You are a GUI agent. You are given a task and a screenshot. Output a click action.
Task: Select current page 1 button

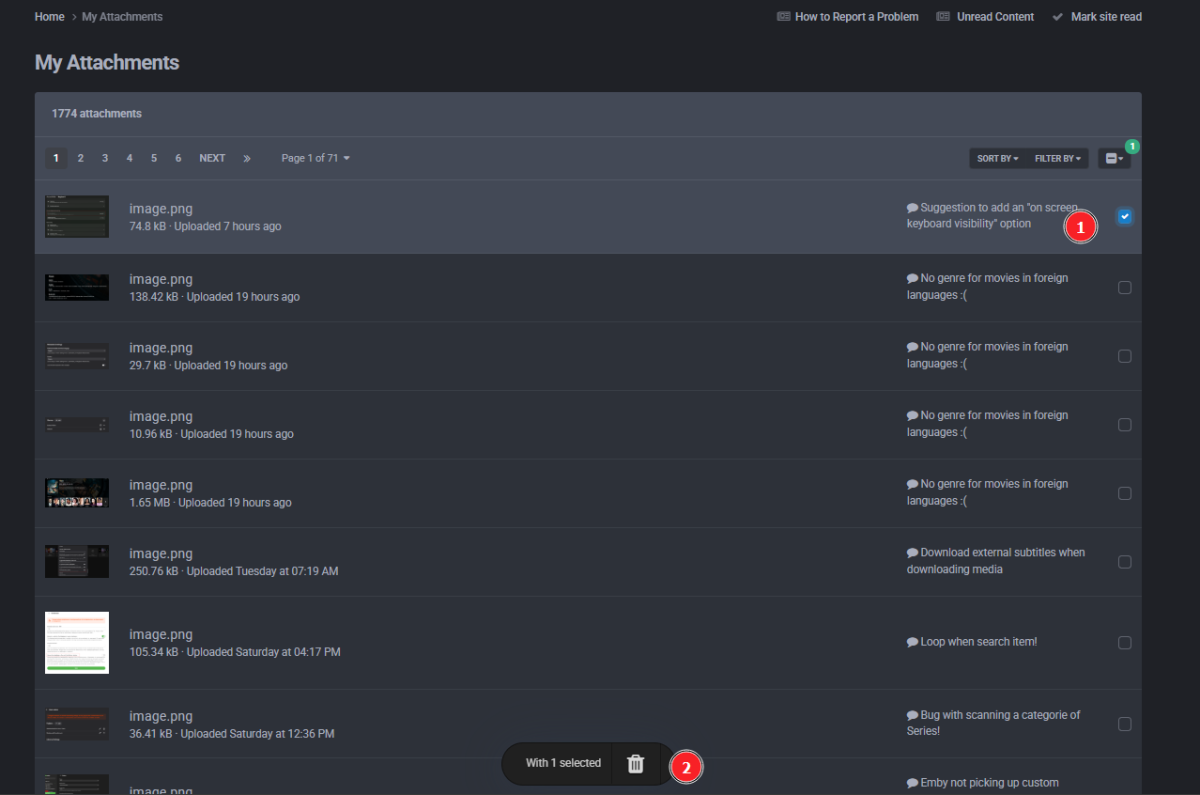(x=56, y=158)
